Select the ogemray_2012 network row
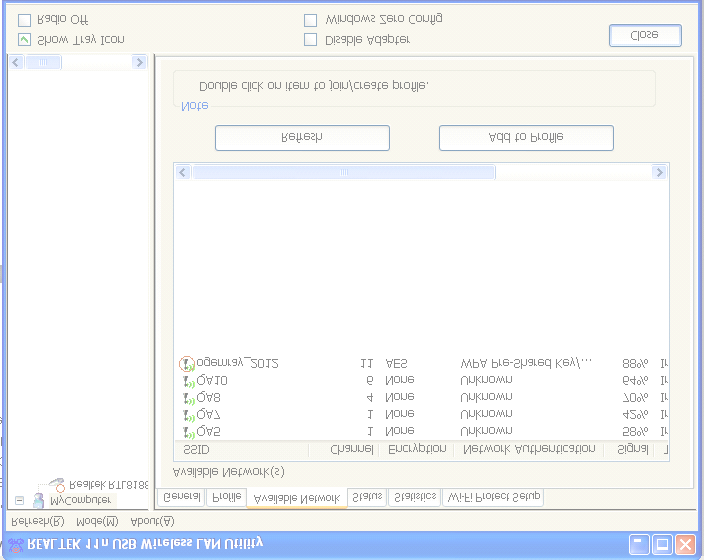 421,364
